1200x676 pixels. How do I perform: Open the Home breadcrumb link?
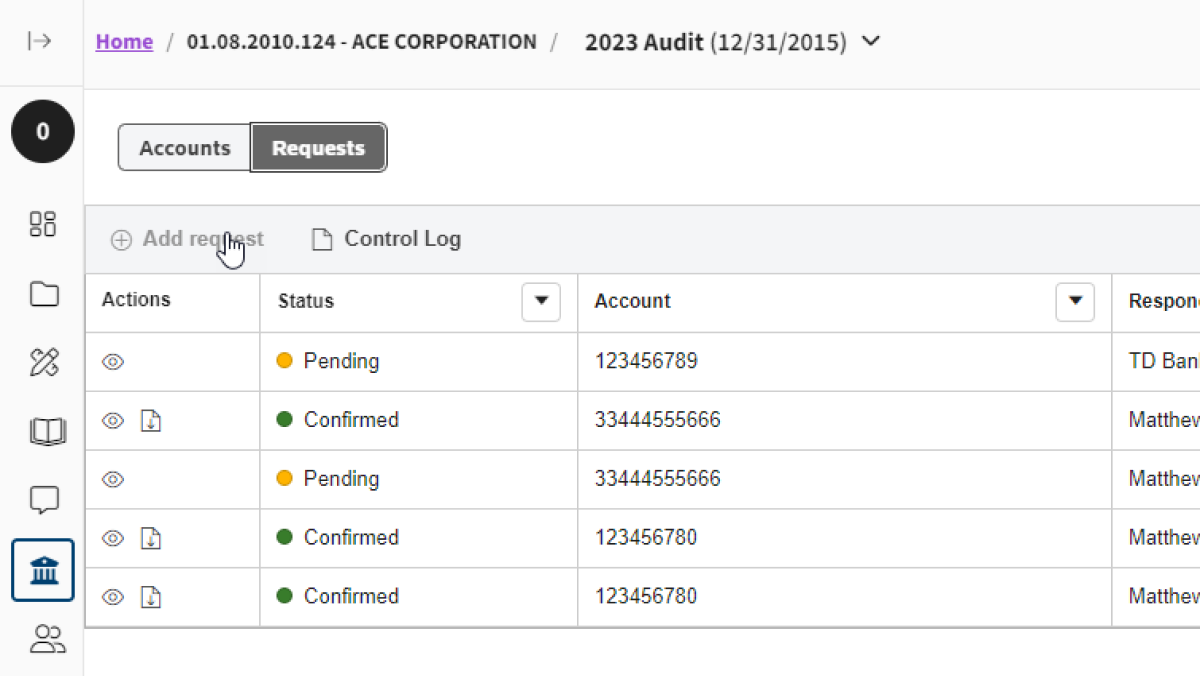pyautogui.click(x=123, y=41)
